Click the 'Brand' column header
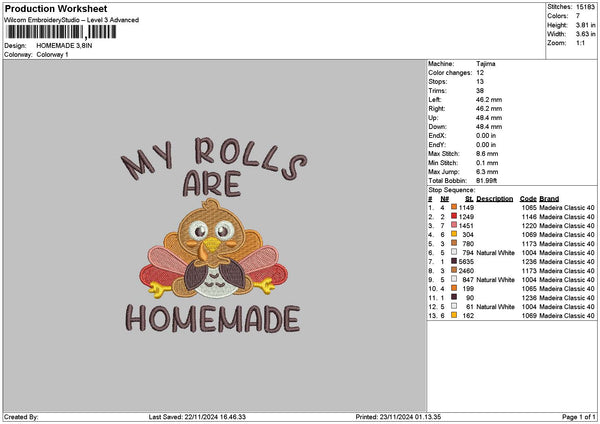This screenshot has width=600, height=424. click(549, 199)
